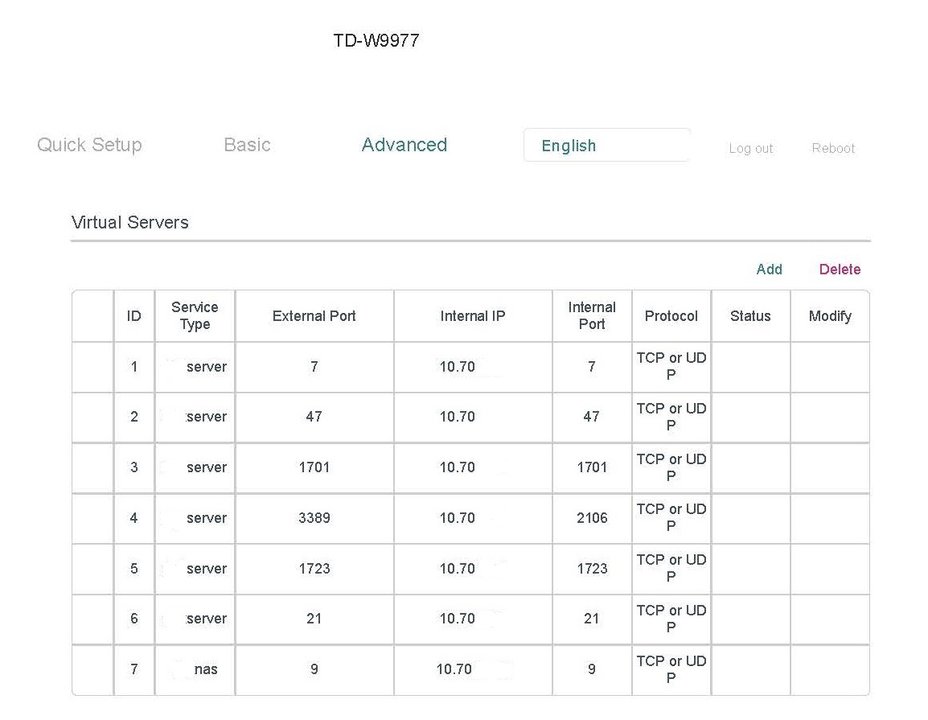Click the External Port column header
This screenshot has height=720, width=928.
tap(314, 316)
